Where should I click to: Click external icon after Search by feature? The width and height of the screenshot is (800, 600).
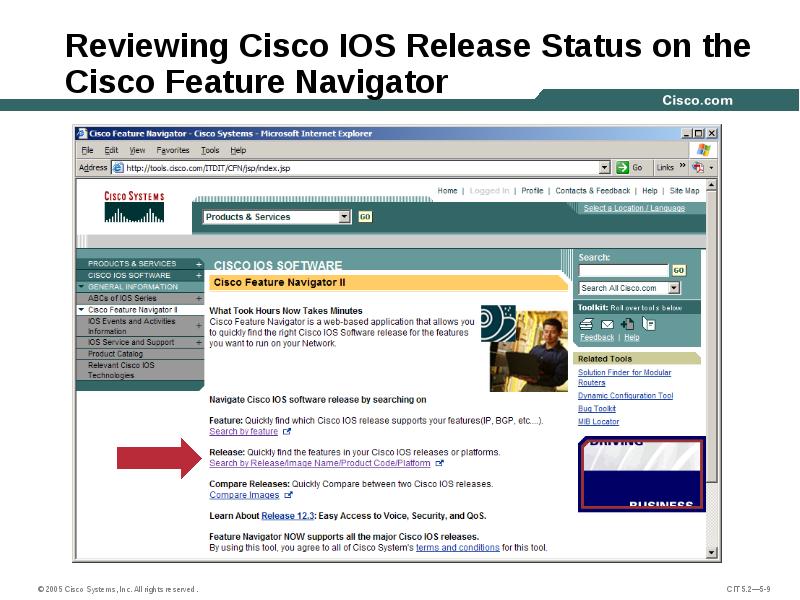click(x=287, y=432)
